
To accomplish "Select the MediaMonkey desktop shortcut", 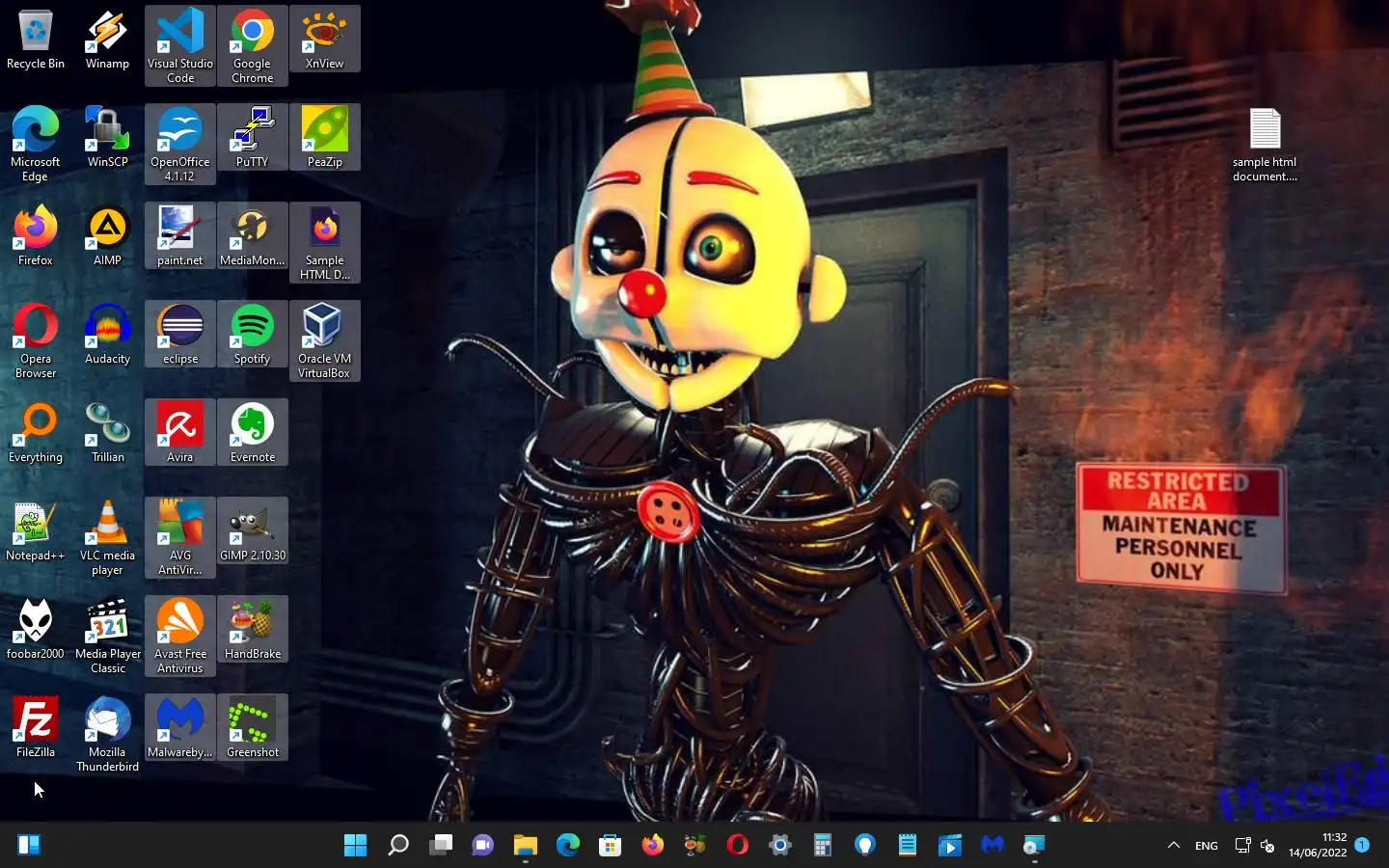I will click(x=253, y=235).
